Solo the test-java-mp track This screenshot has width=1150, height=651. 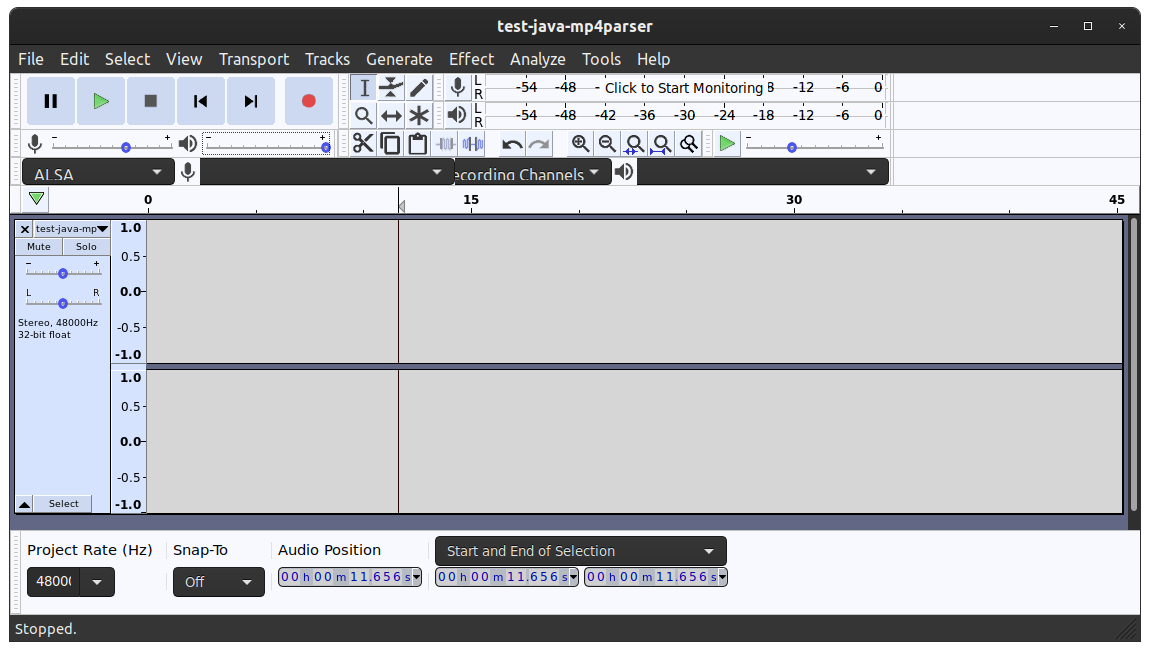point(86,247)
